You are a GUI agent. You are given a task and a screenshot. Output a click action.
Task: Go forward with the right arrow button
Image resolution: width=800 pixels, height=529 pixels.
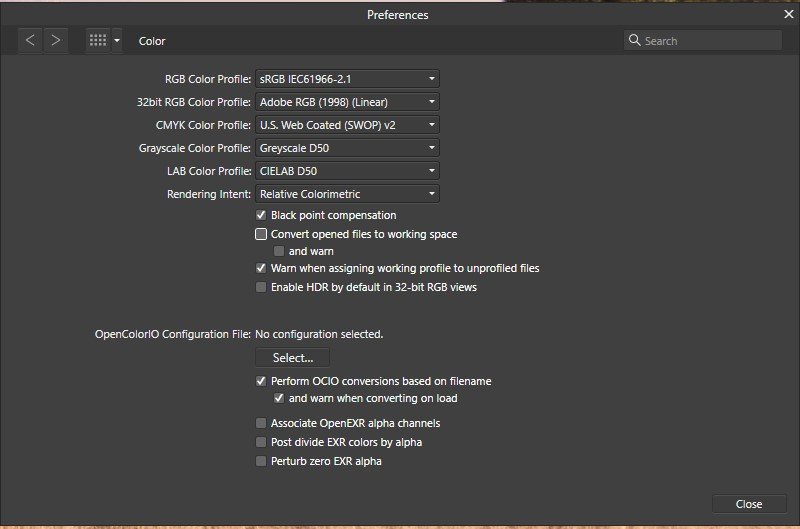pos(56,40)
